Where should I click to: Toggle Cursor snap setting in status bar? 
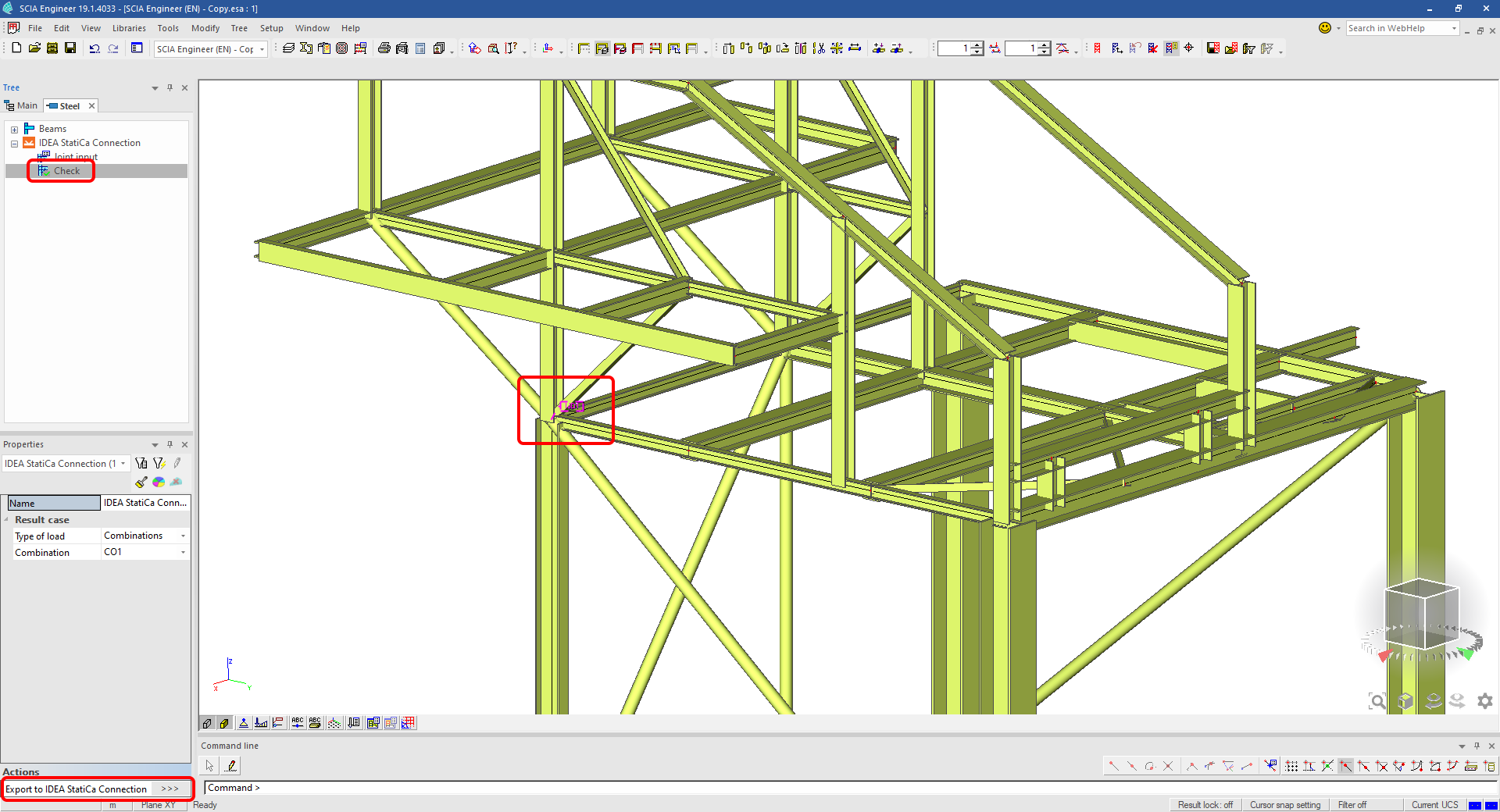pos(1284,805)
